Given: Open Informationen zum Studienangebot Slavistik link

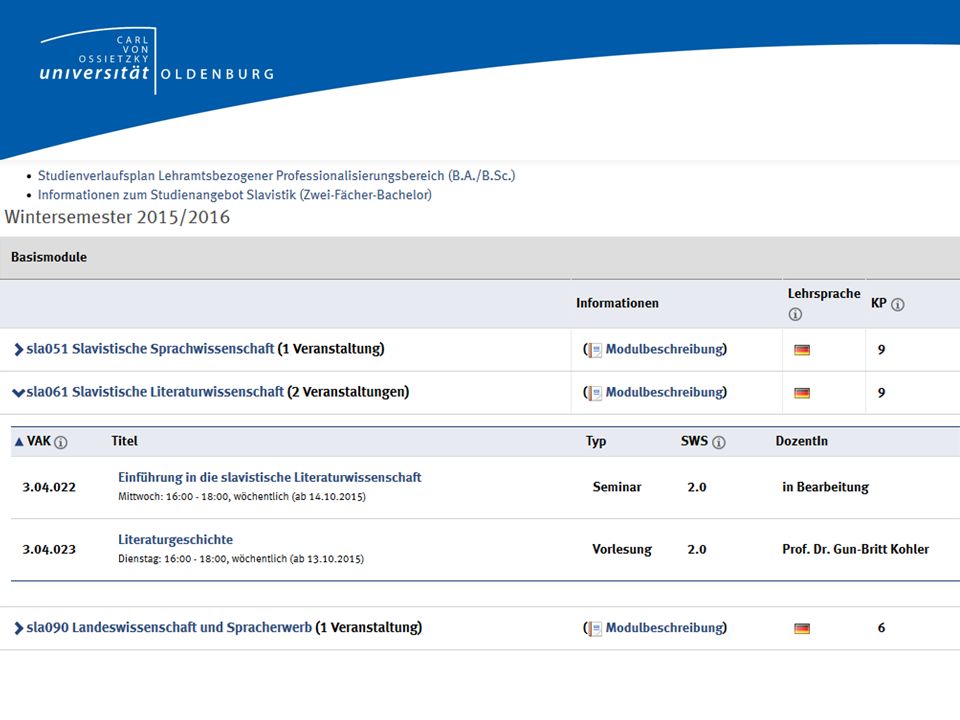Looking at the screenshot, I should [x=234, y=195].
